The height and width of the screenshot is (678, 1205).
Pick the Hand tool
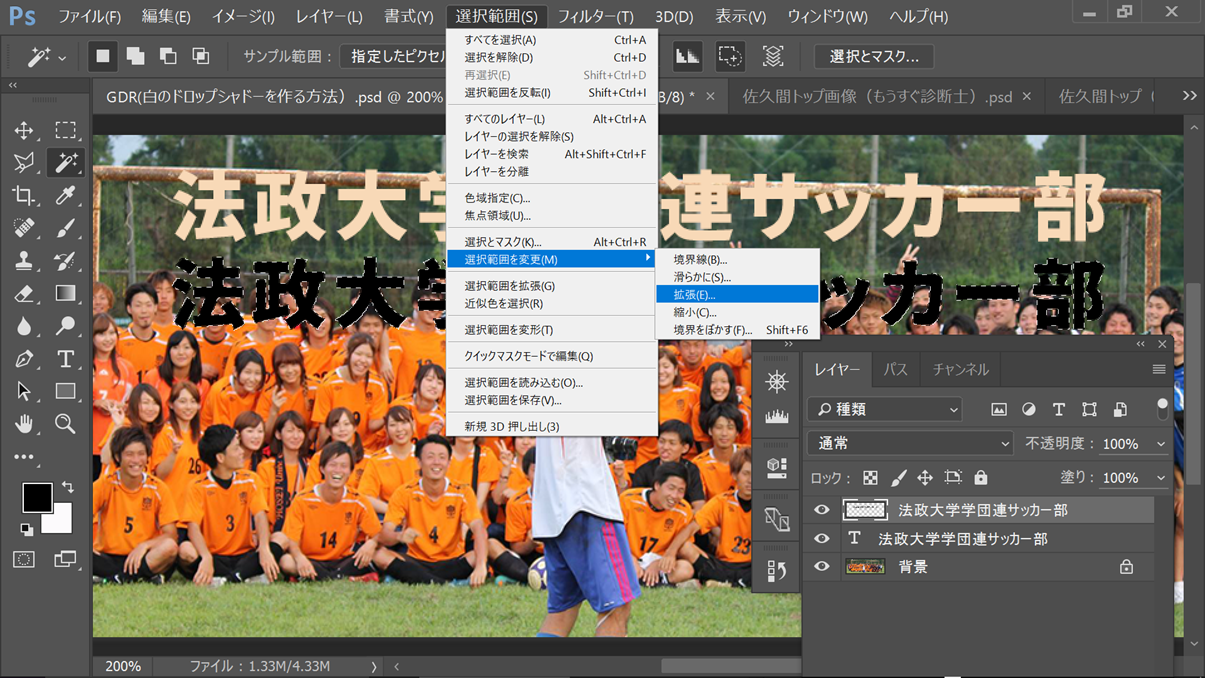(x=24, y=423)
